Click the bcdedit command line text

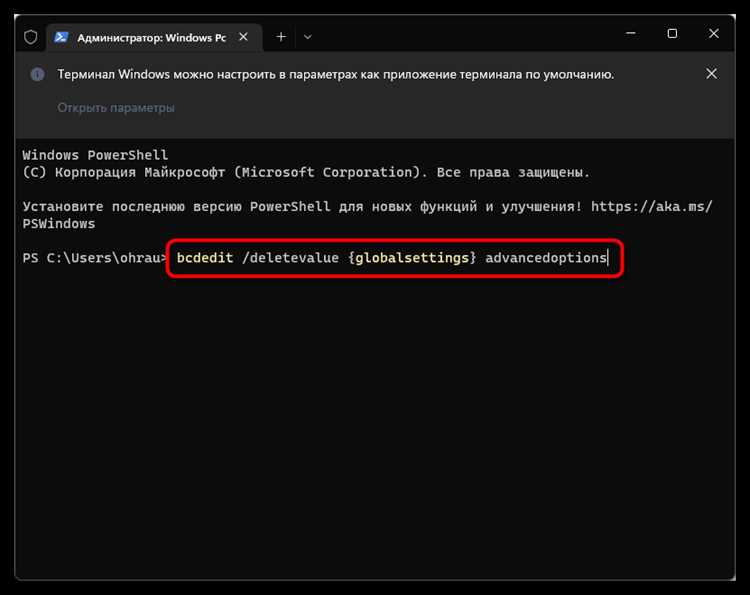392,258
